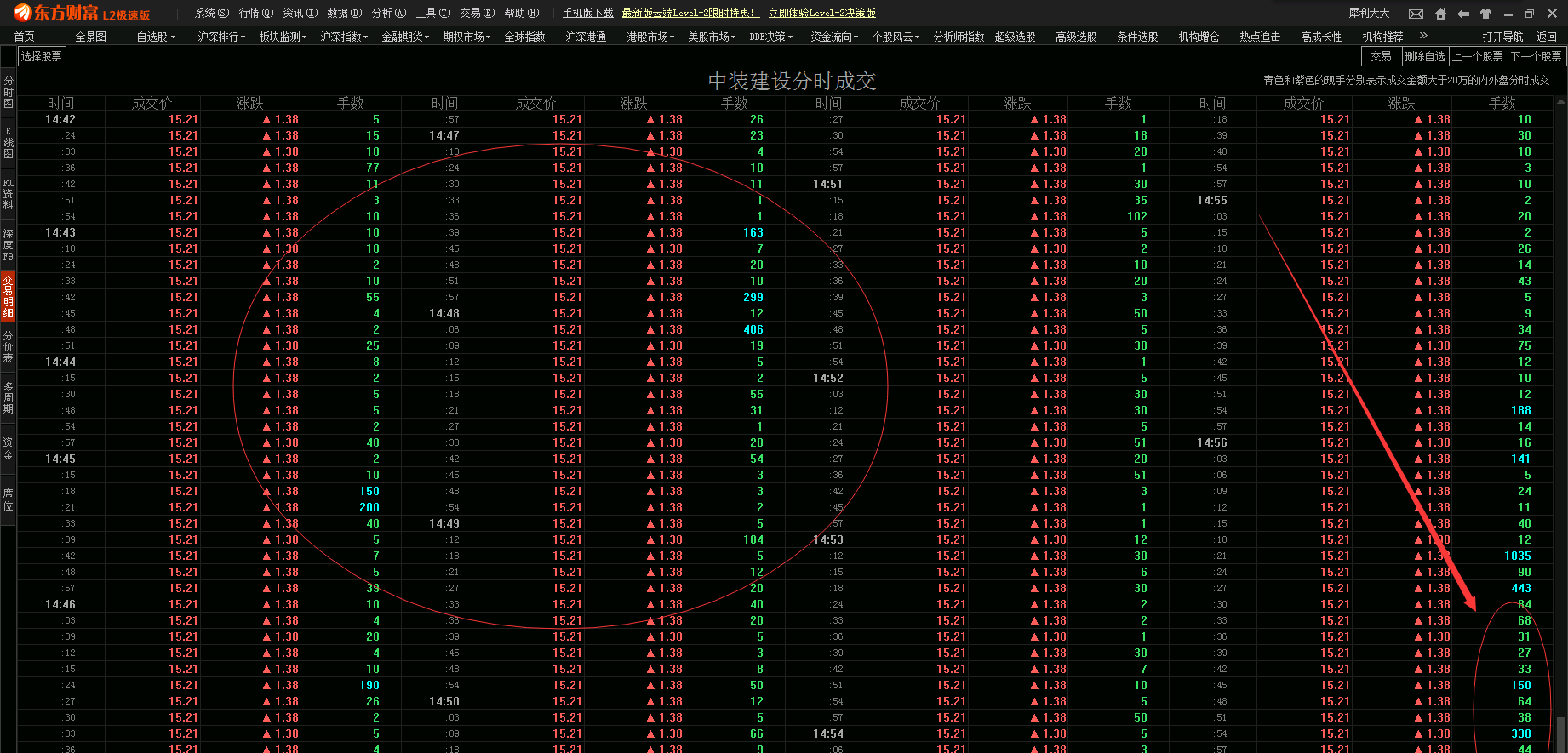This screenshot has height=753, width=1568.
Task: Open the 多周期 side tab
Action: (x=9, y=398)
